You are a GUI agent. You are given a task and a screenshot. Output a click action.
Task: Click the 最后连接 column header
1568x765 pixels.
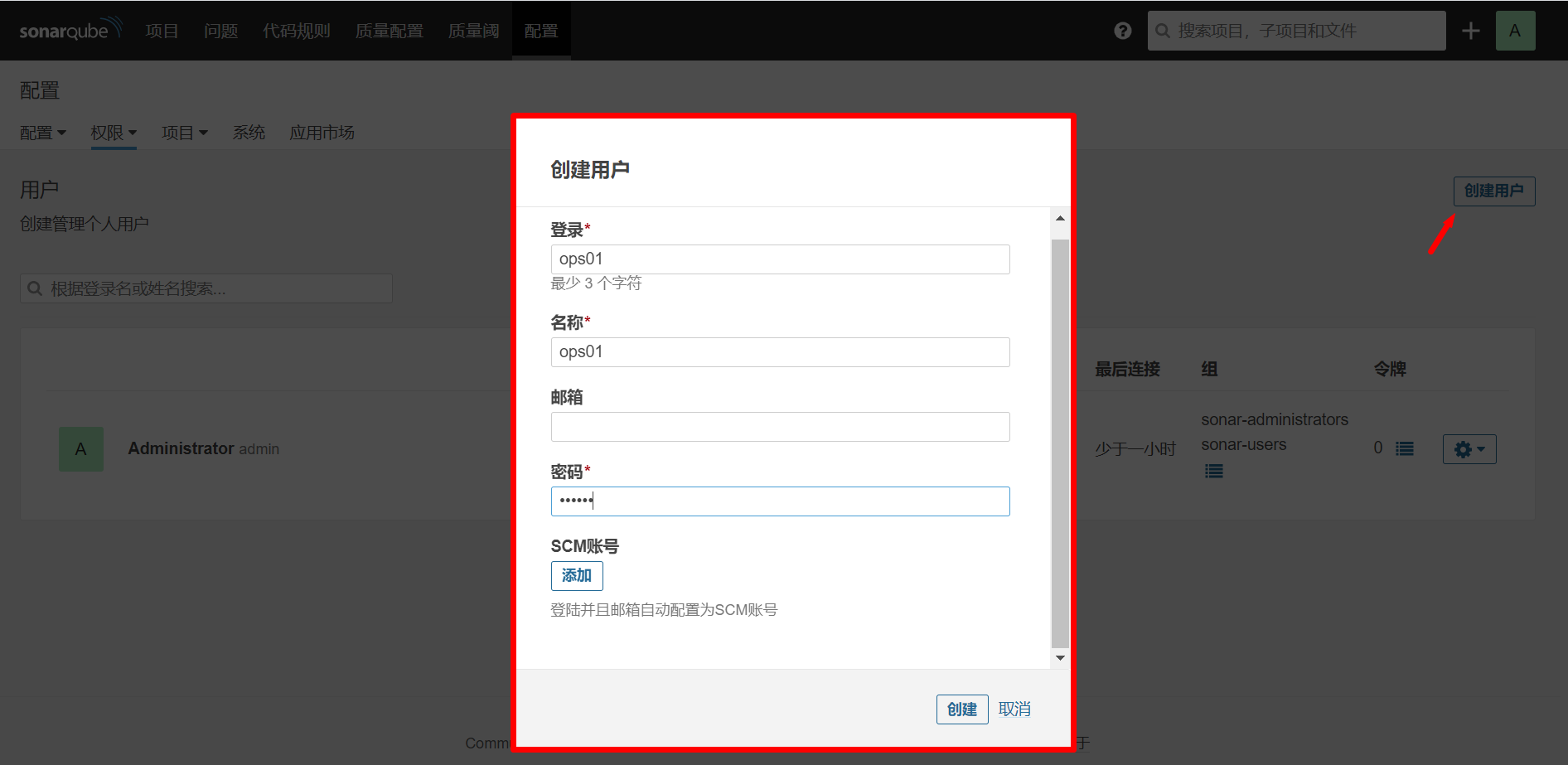[1127, 370]
